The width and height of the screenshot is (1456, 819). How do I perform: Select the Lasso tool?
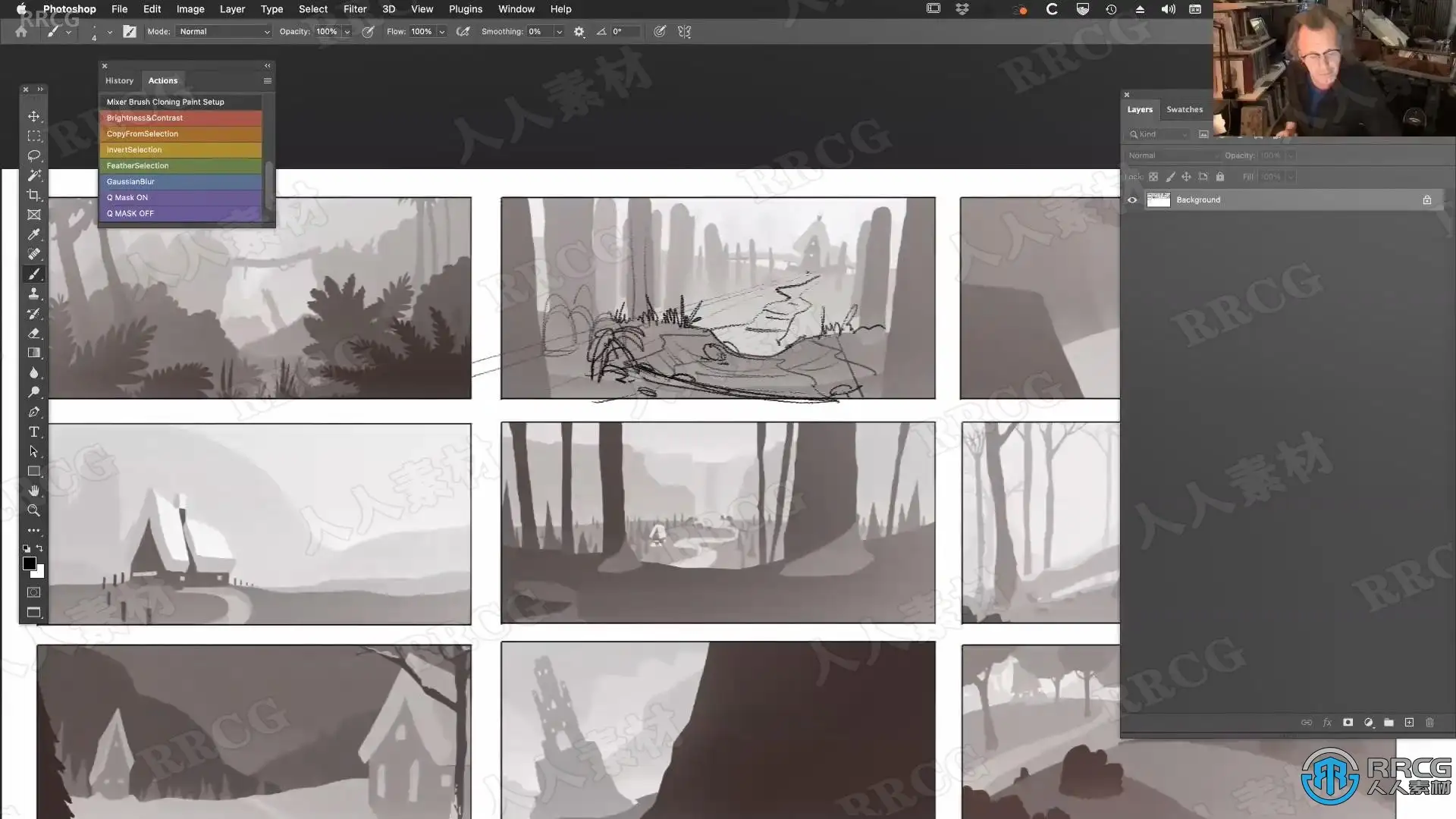coord(33,155)
